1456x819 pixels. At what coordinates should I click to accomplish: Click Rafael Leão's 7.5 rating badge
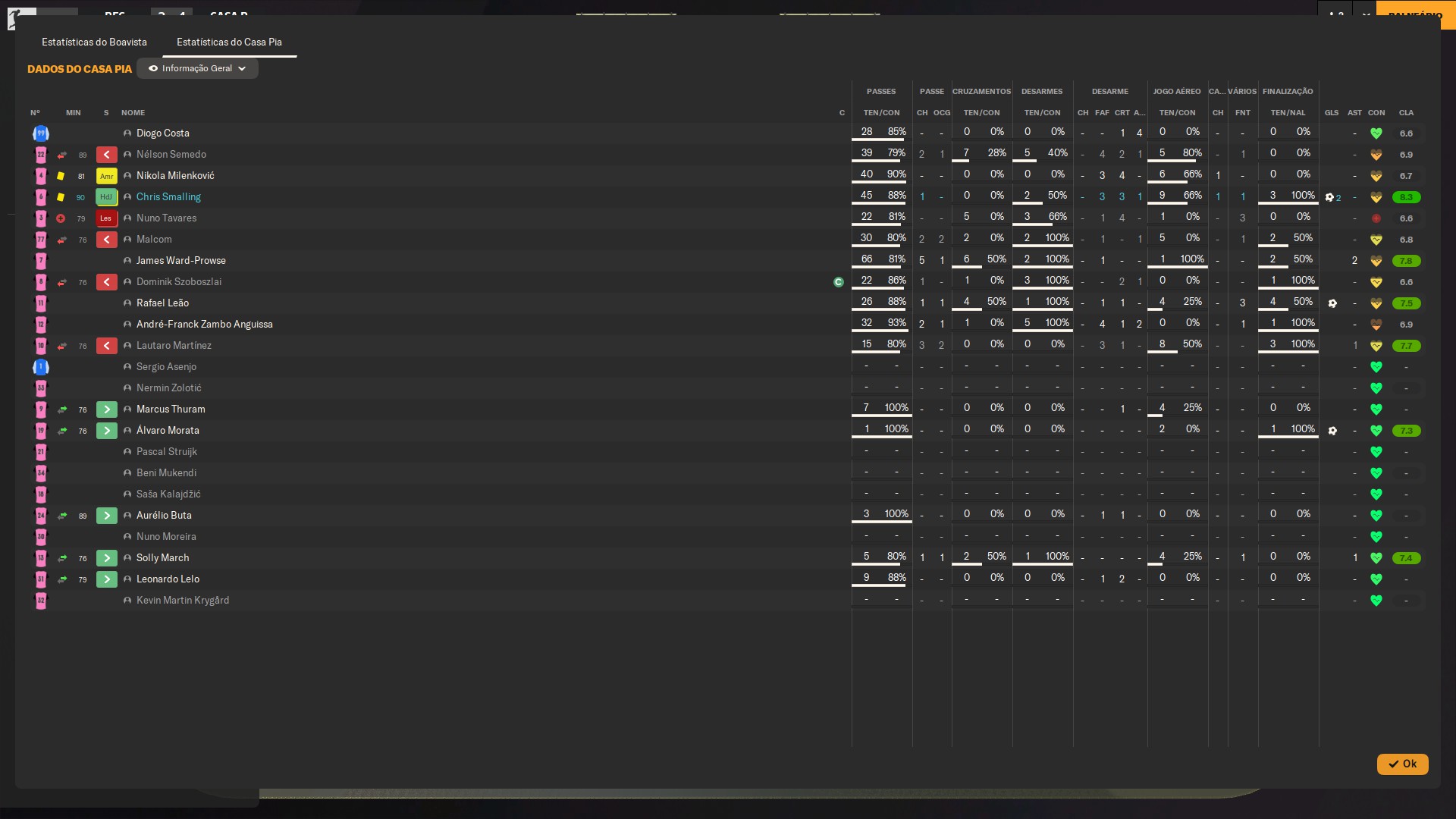pyautogui.click(x=1406, y=303)
